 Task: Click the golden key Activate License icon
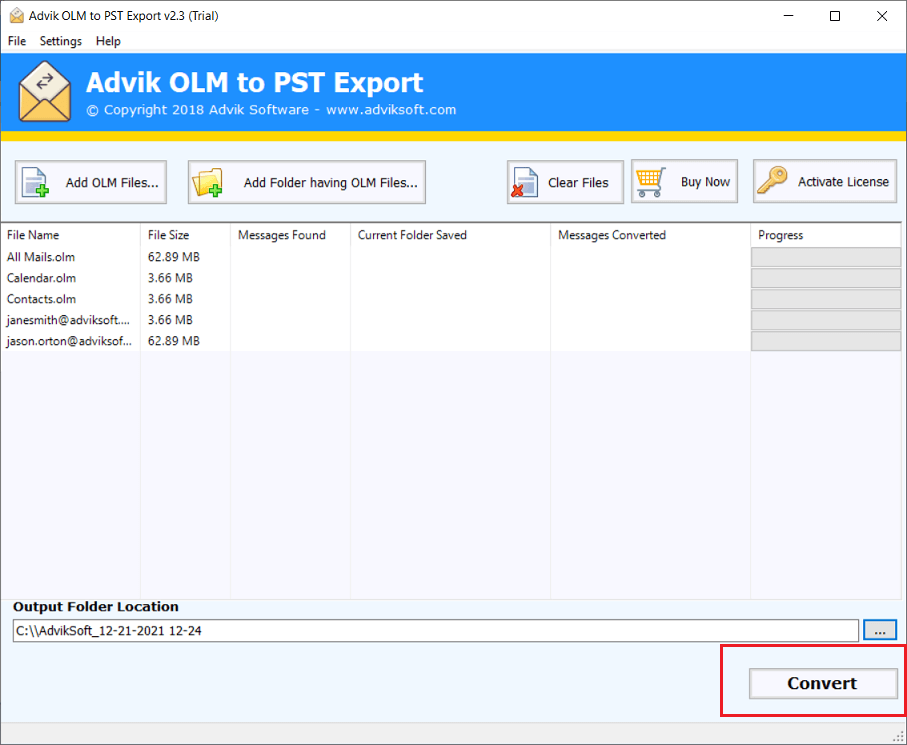point(772,181)
